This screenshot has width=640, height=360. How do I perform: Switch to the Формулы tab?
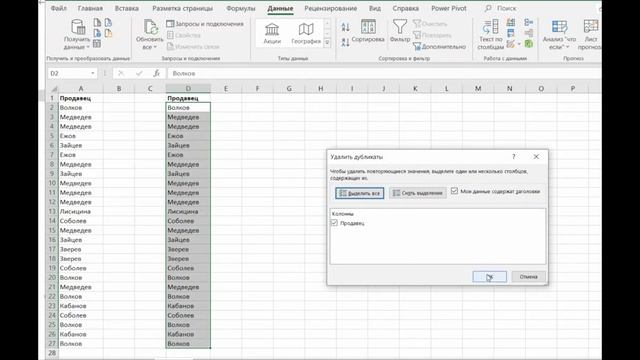pyautogui.click(x=240, y=8)
